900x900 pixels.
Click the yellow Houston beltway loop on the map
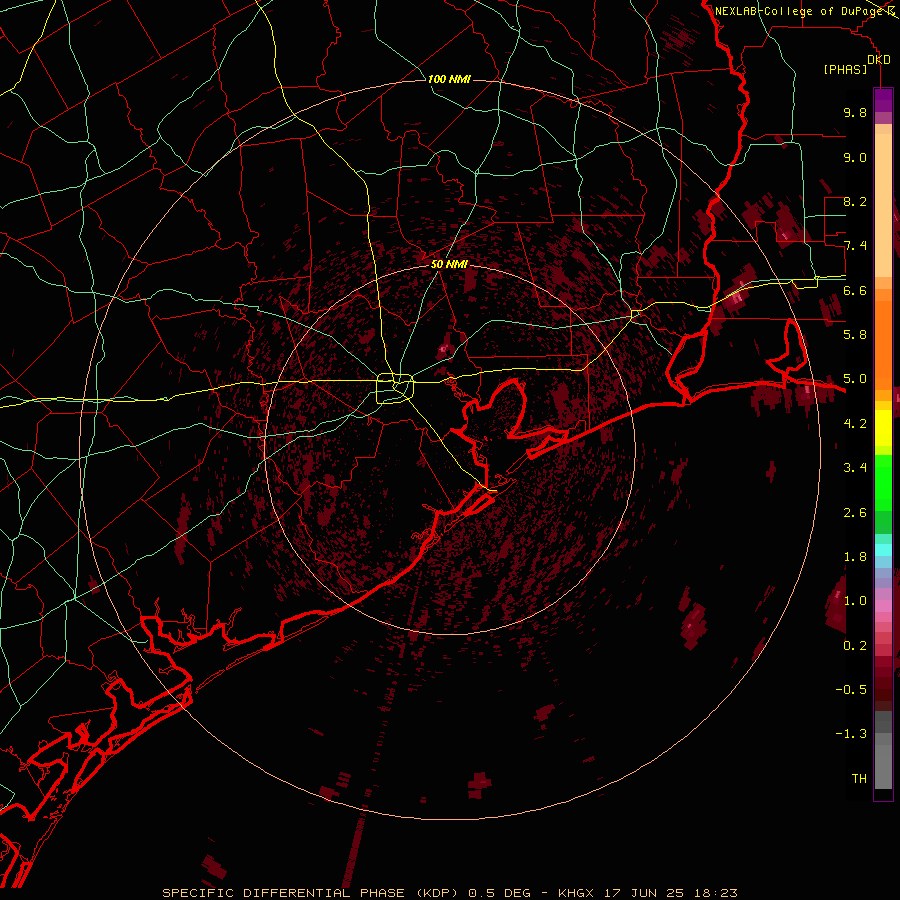click(395, 388)
